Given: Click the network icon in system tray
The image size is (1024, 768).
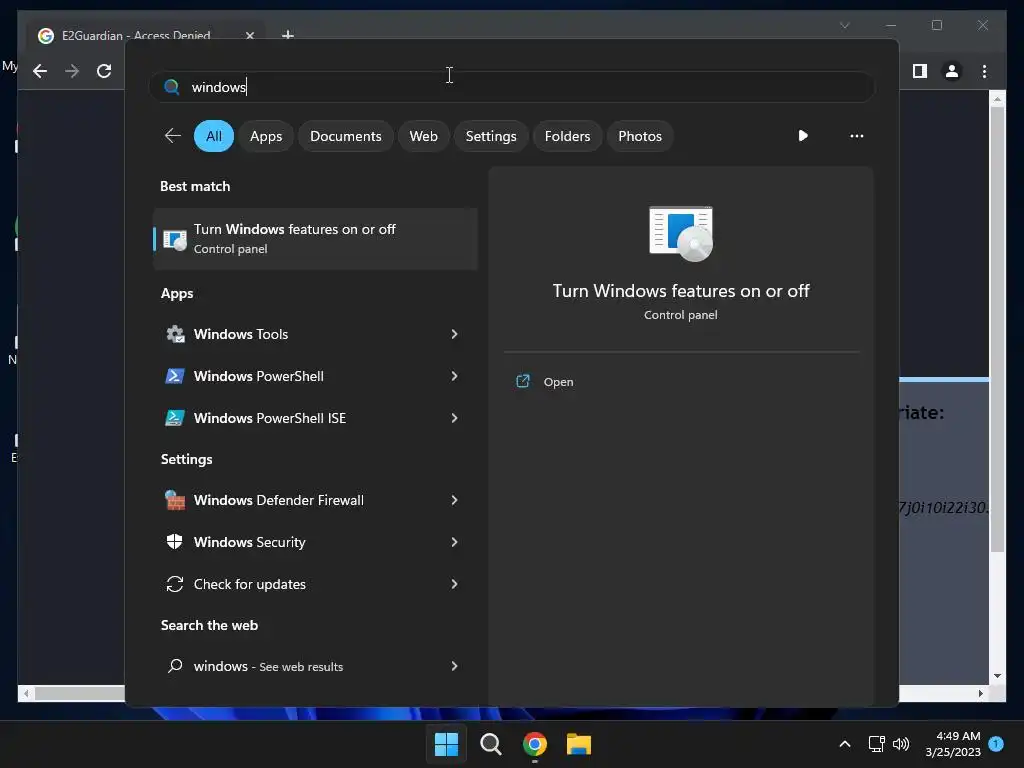Looking at the screenshot, I should 876,744.
